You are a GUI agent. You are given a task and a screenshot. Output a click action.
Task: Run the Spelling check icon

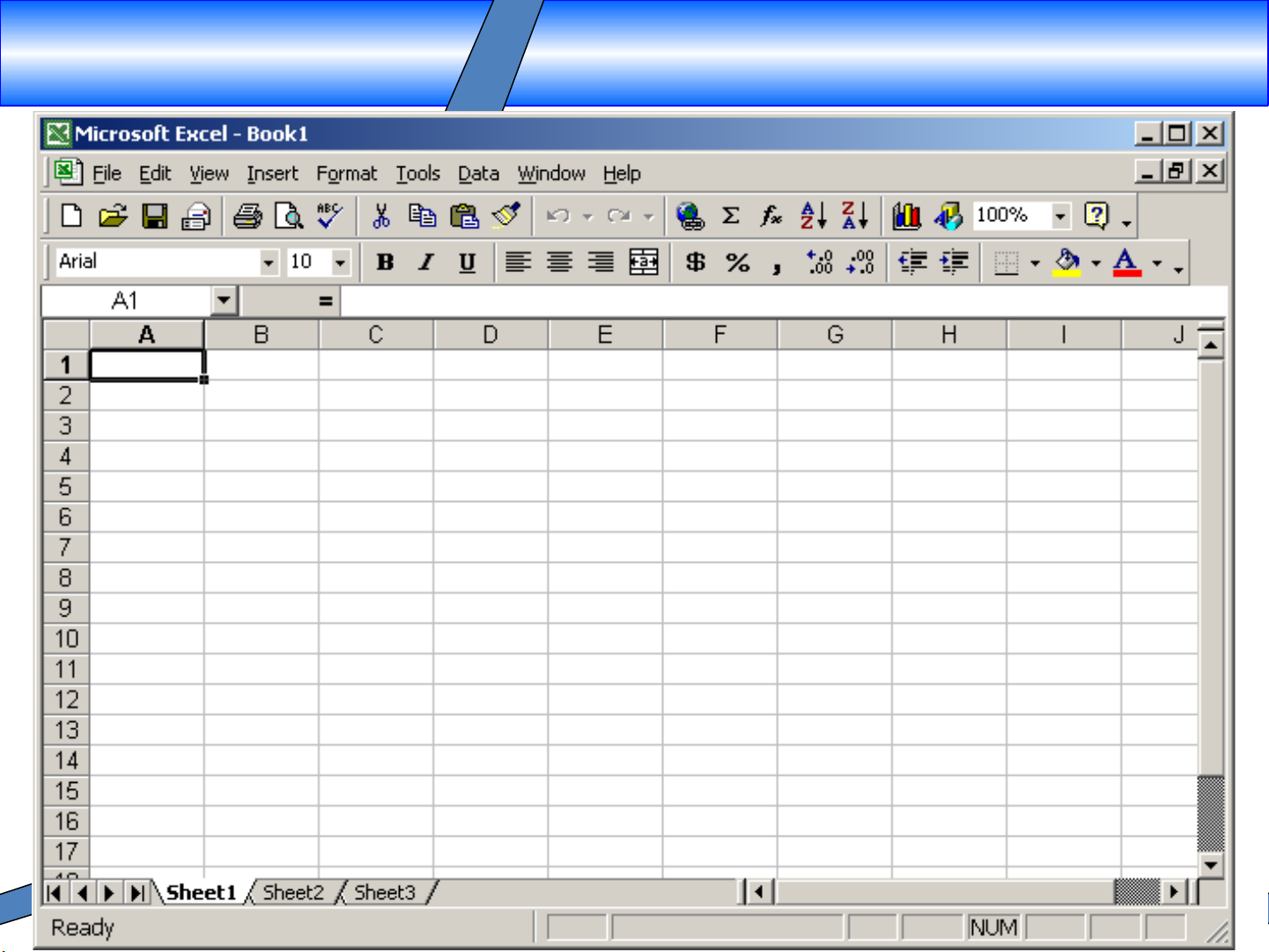click(x=330, y=216)
